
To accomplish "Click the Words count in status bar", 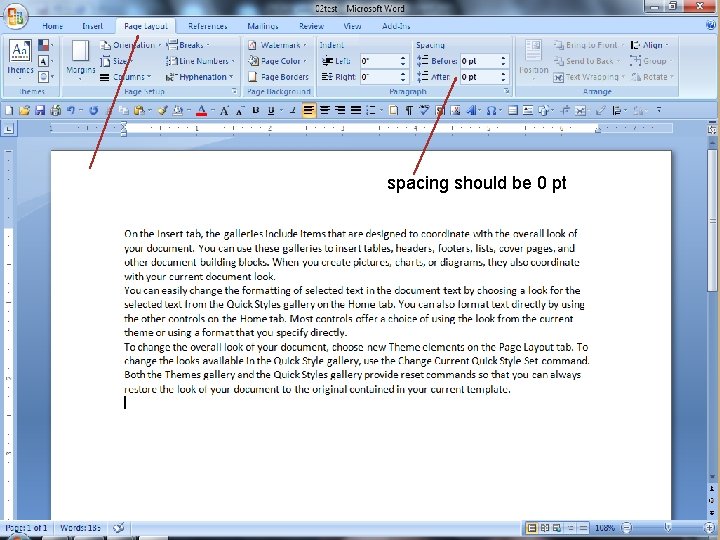I will click(x=80, y=528).
